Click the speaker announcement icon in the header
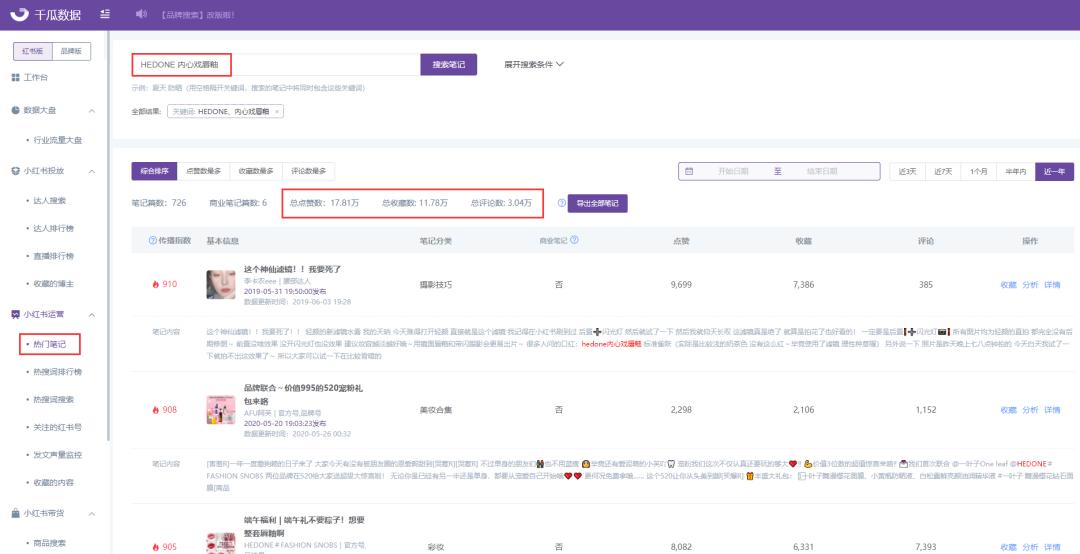The height and width of the screenshot is (554, 1080). 141,14
